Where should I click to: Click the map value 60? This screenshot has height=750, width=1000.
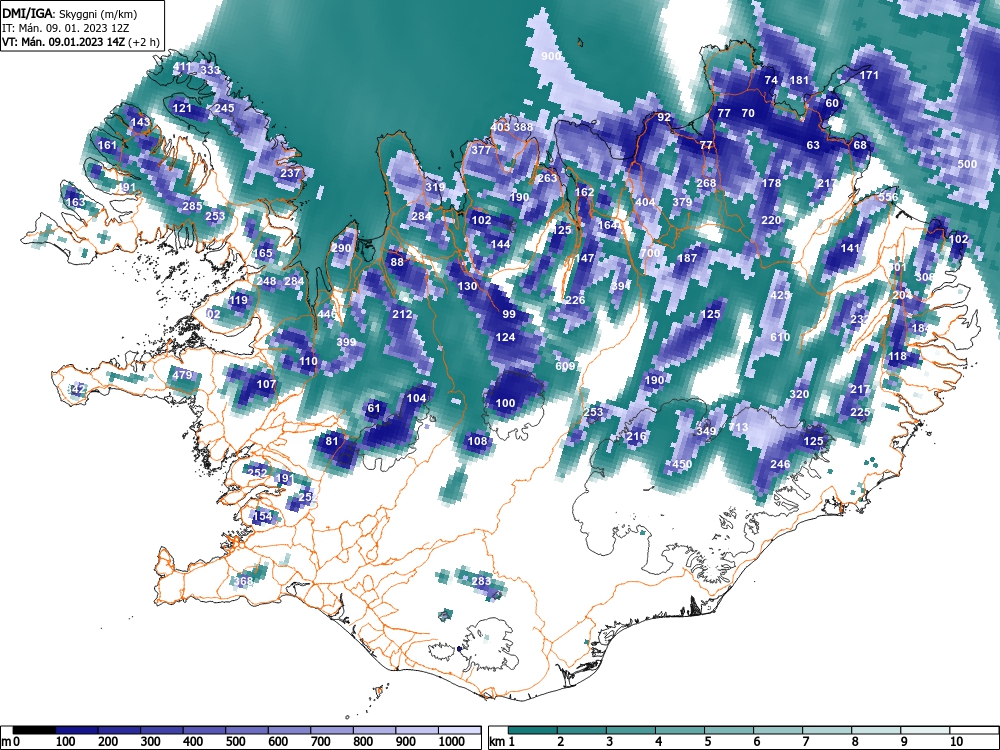pyautogui.click(x=832, y=103)
